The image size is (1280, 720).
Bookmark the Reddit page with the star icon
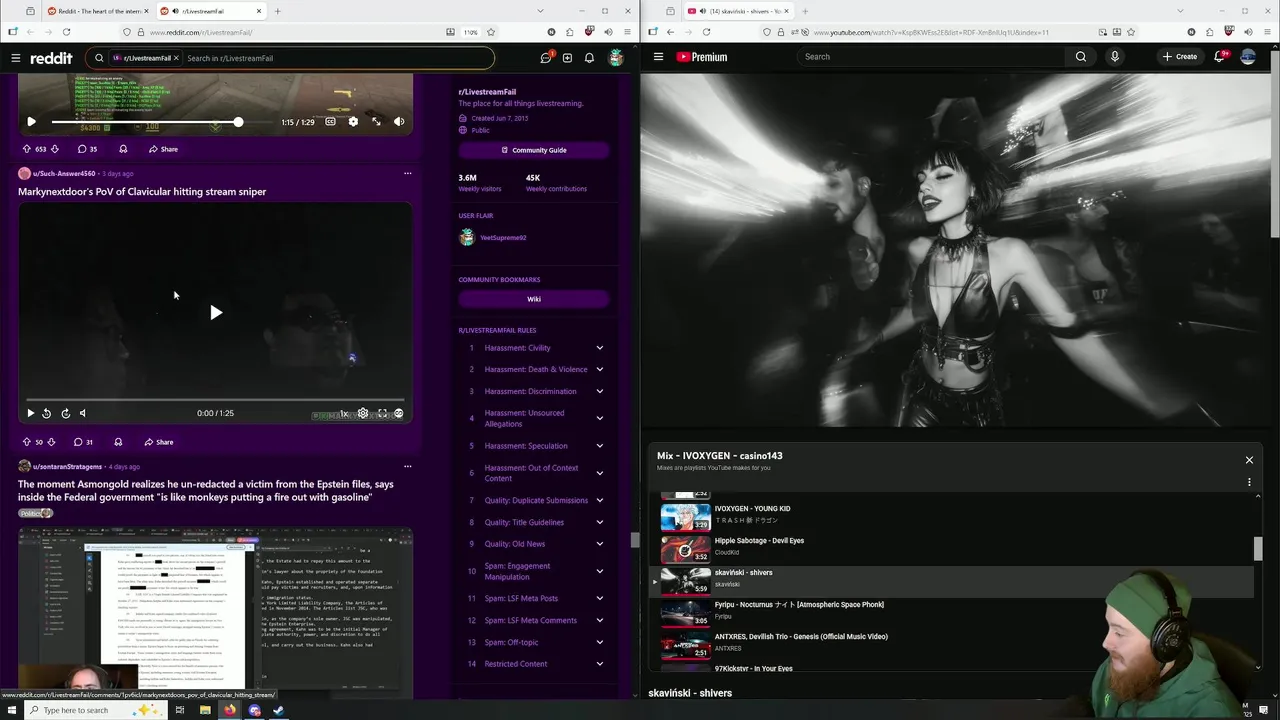[x=490, y=32]
